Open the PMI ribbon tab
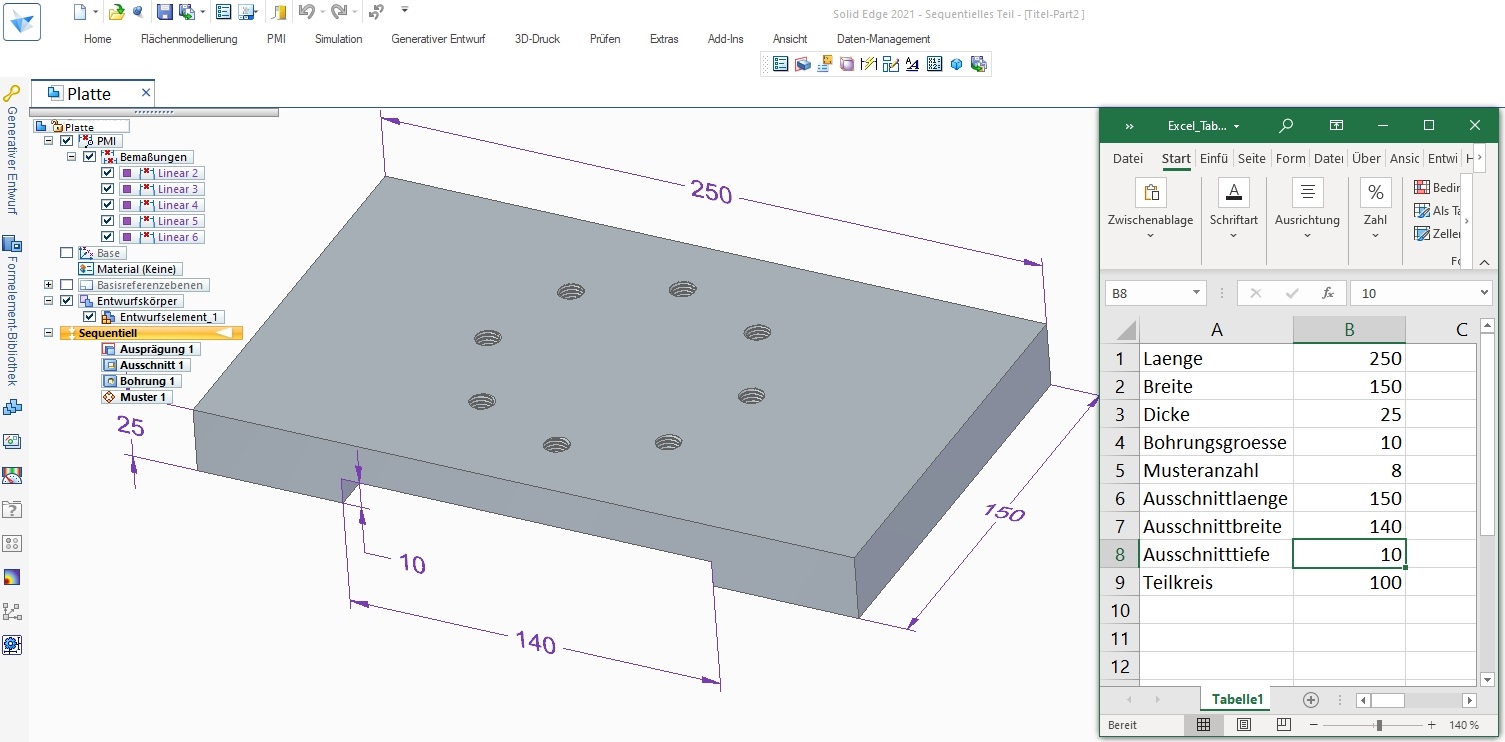1505x742 pixels. [x=276, y=39]
